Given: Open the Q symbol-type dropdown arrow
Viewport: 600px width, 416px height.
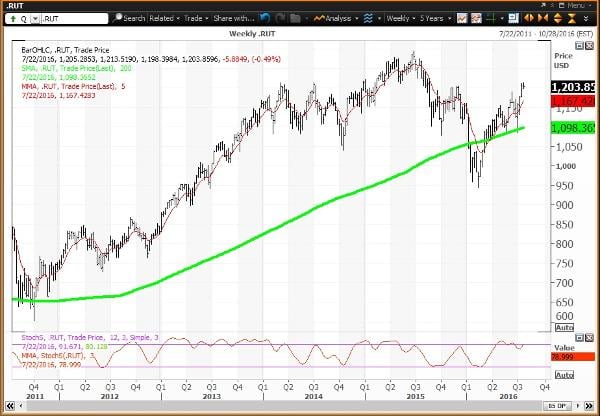Looking at the screenshot, I should pos(35,19).
